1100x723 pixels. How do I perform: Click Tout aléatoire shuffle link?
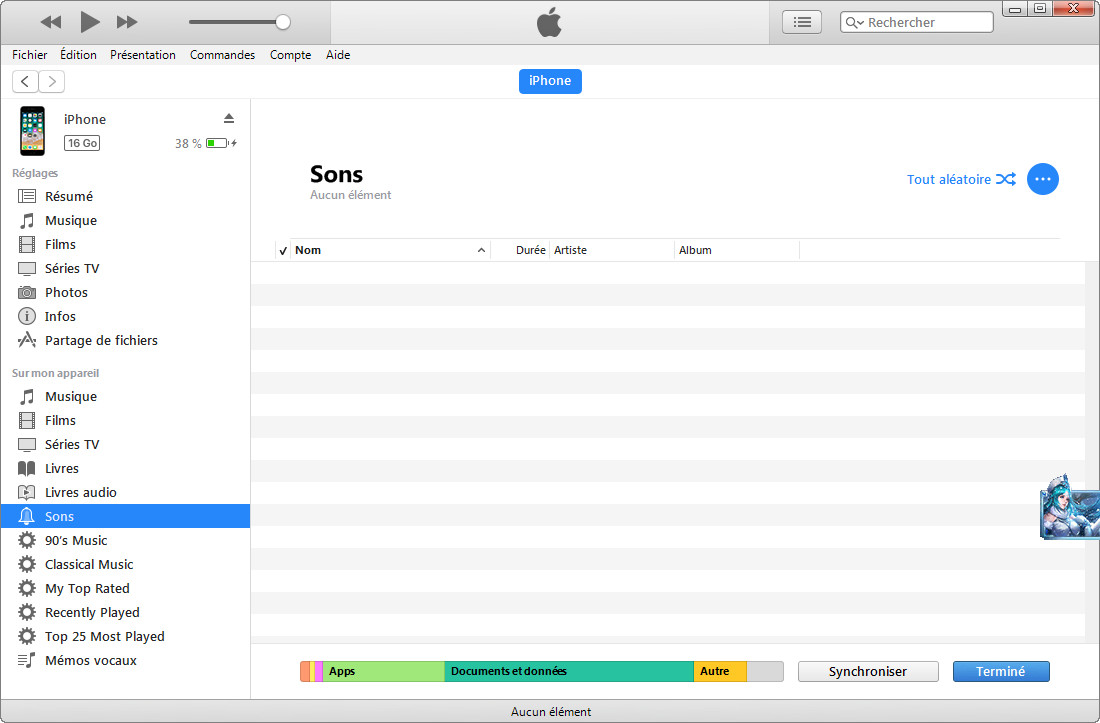click(x=961, y=180)
